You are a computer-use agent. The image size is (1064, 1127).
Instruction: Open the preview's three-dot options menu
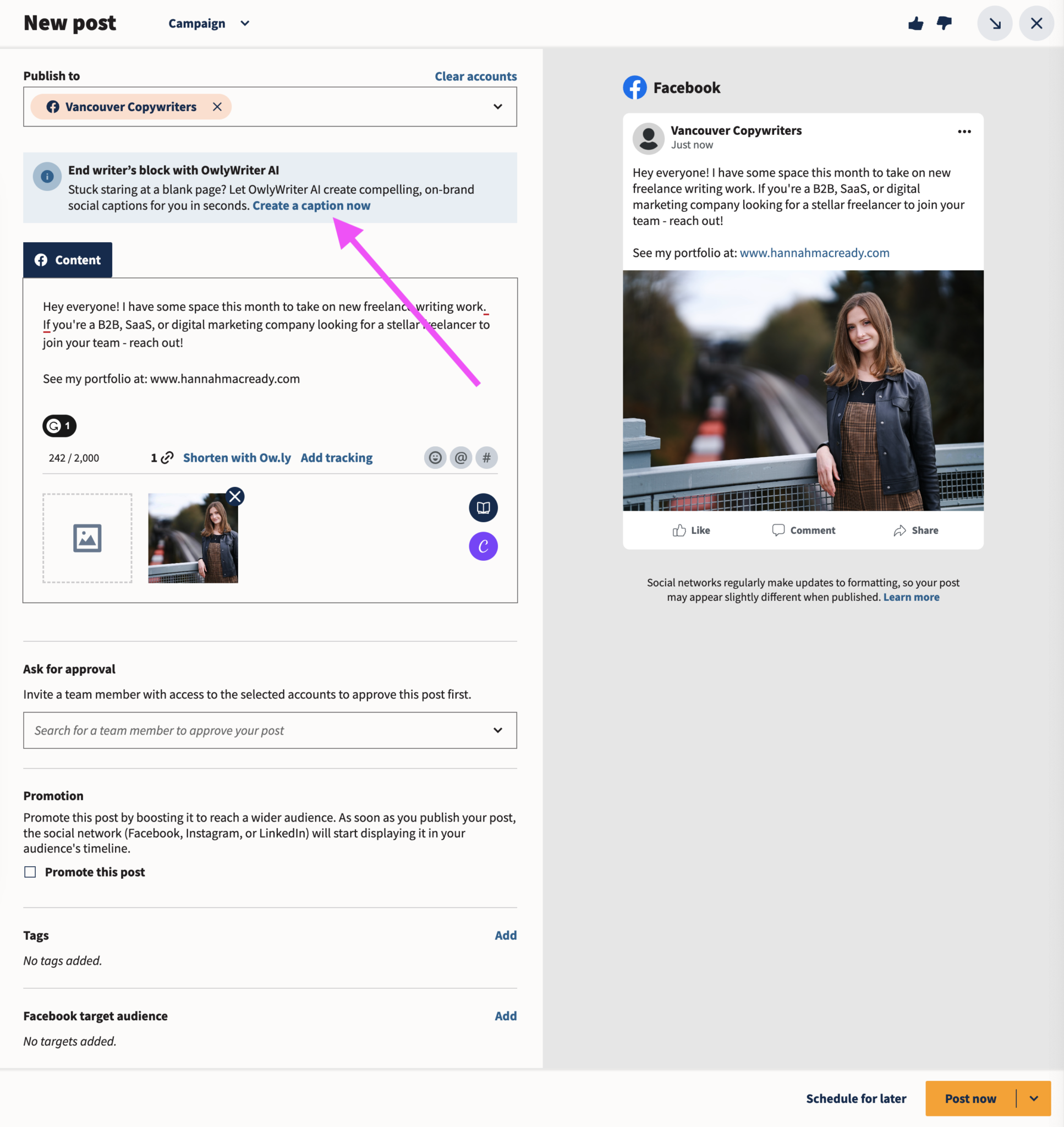point(964,132)
